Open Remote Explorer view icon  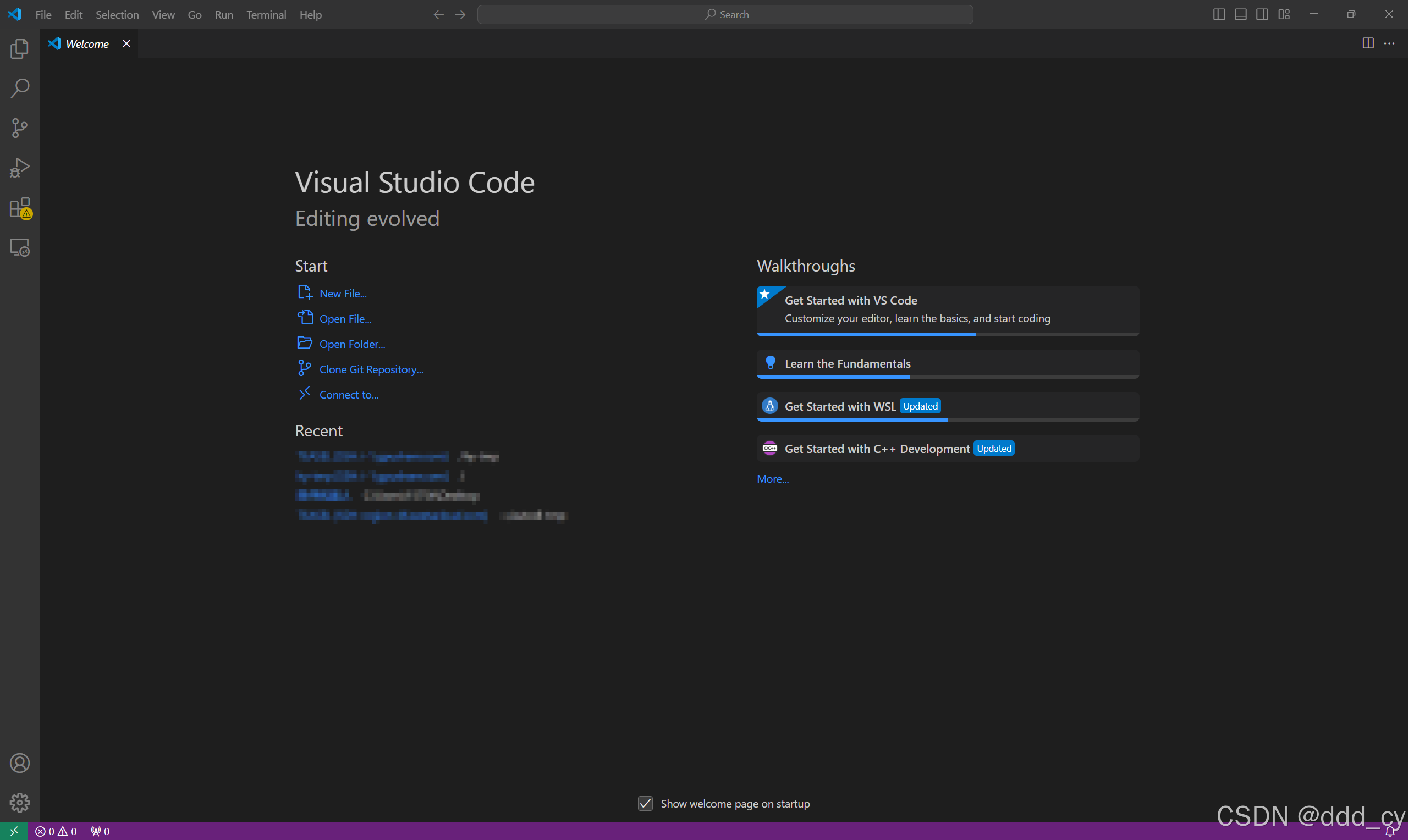coord(20,247)
